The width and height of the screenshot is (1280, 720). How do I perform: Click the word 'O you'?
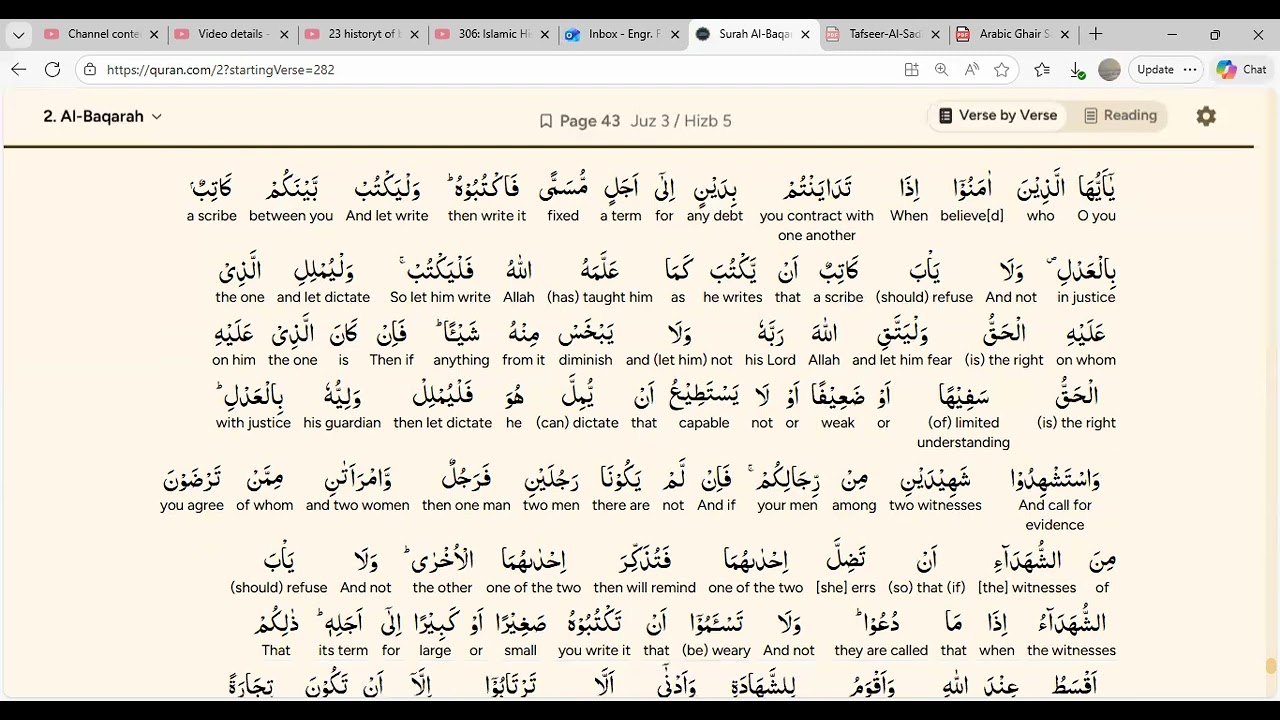click(x=1097, y=216)
